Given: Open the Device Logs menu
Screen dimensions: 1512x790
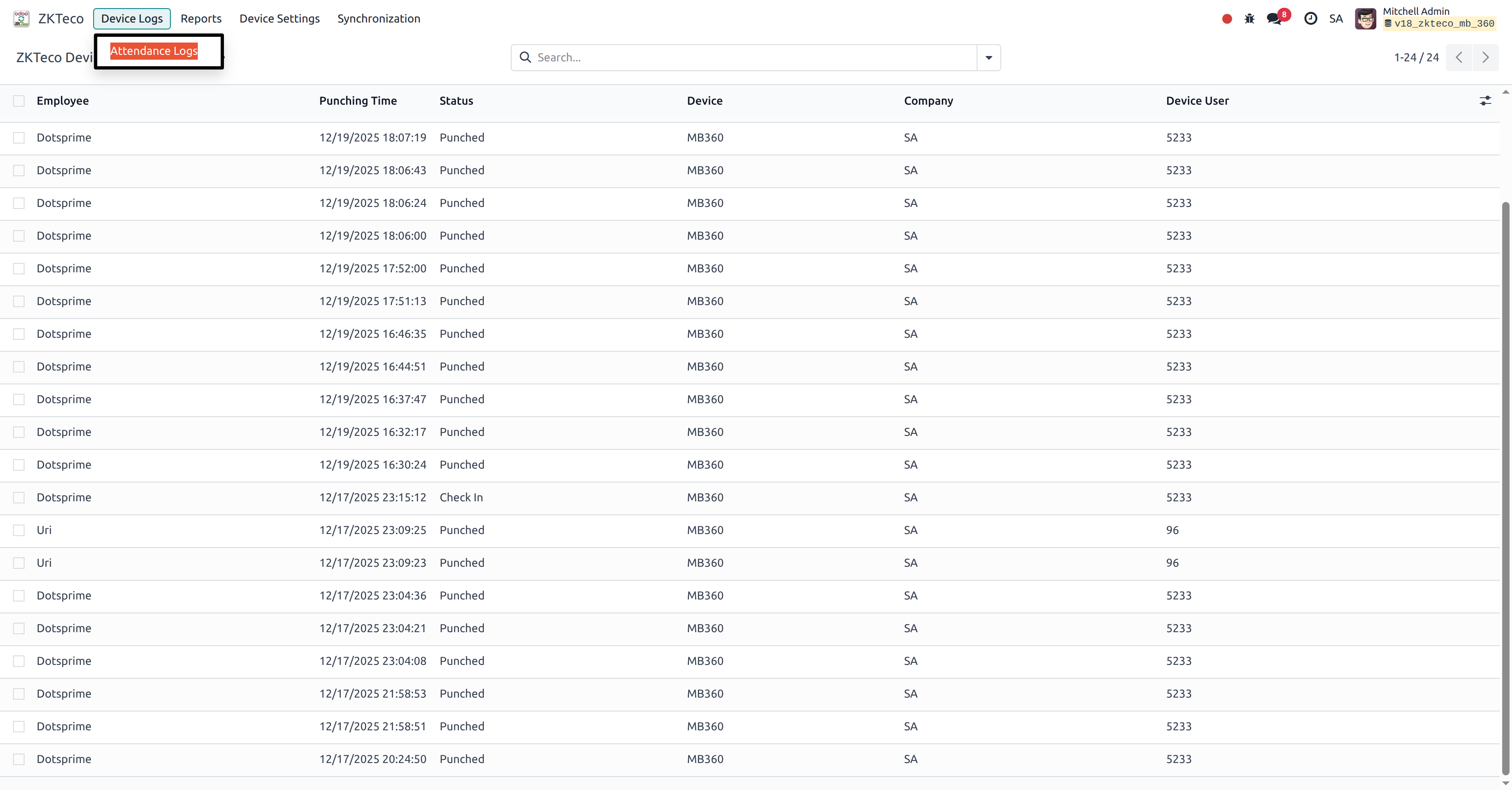Looking at the screenshot, I should (132, 18).
